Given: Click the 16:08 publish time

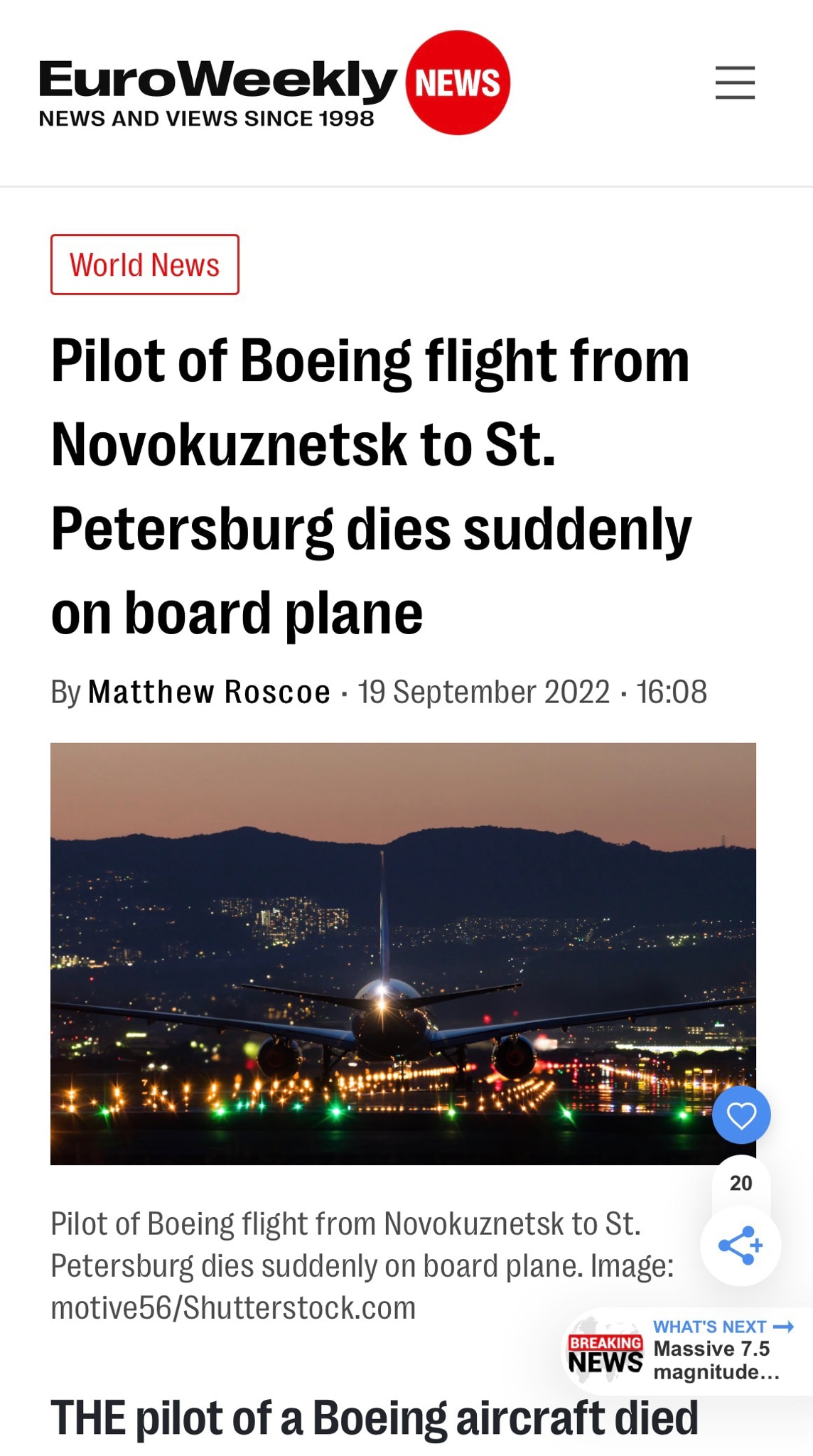Looking at the screenshot, I should (672, 692).
